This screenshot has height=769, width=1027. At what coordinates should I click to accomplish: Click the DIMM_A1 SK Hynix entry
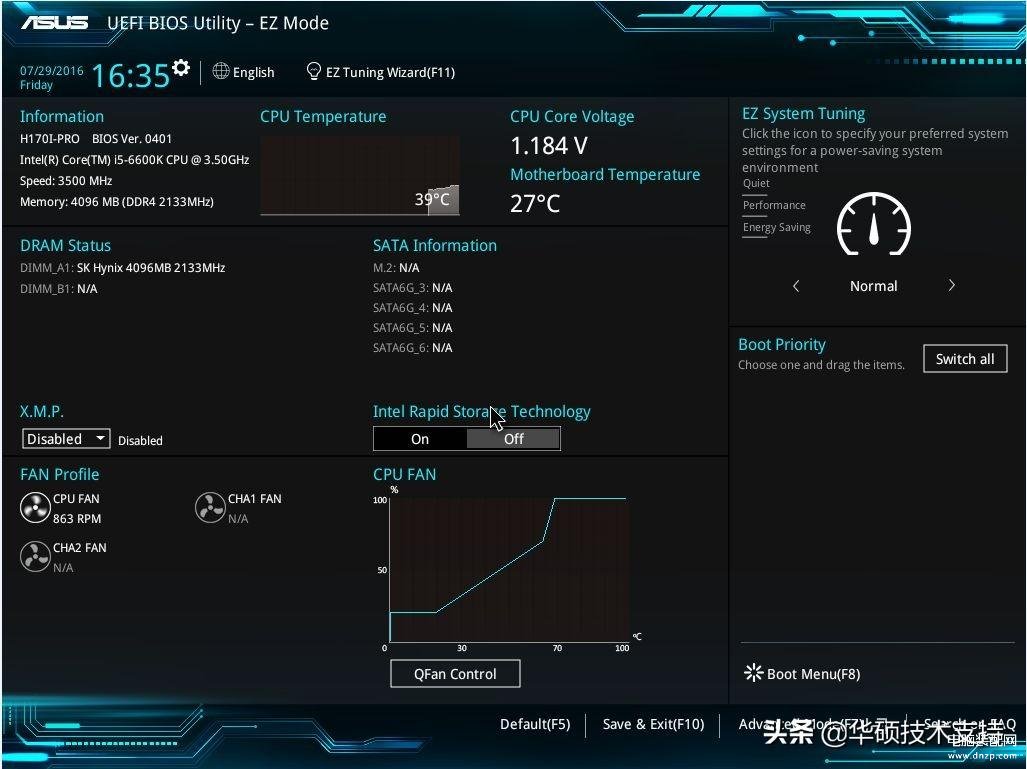coord(122,268)
